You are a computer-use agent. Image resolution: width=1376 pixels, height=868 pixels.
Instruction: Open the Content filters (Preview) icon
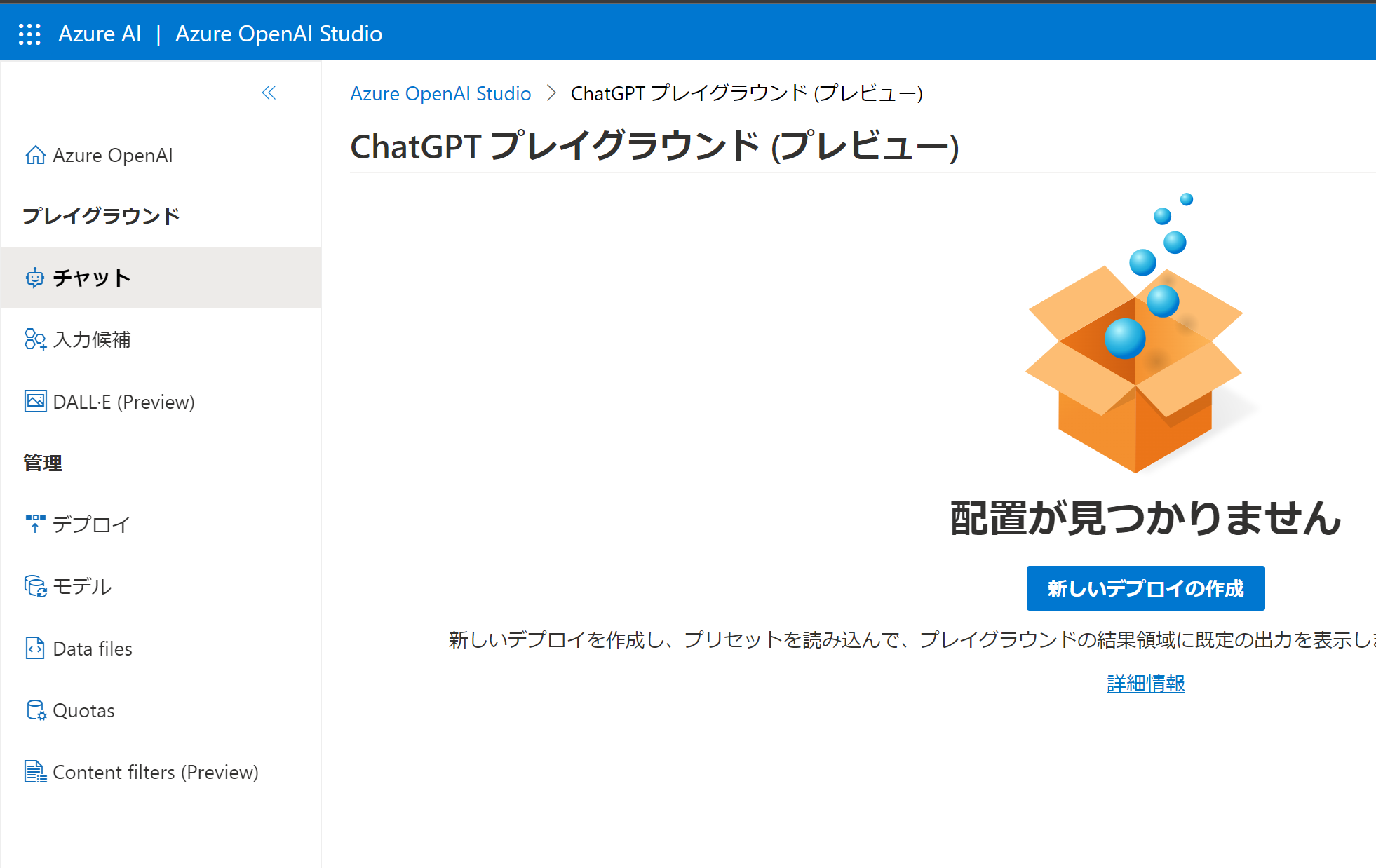click(x=35, y=772)
